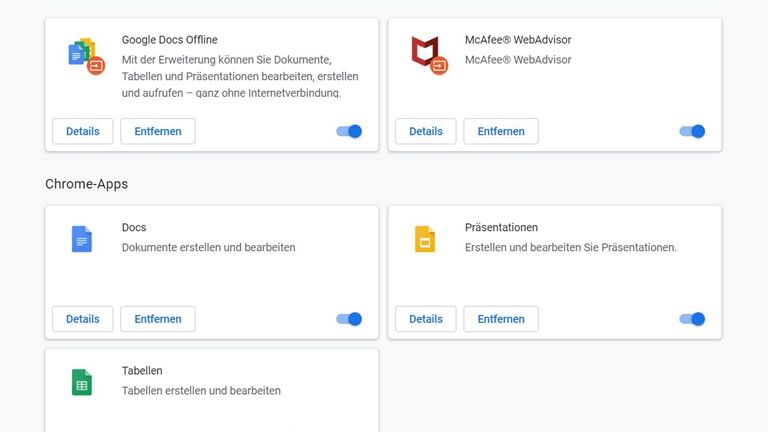Open Details for McAfee WebAdvisor
This screenshot has height=432, width=768.
426,131
